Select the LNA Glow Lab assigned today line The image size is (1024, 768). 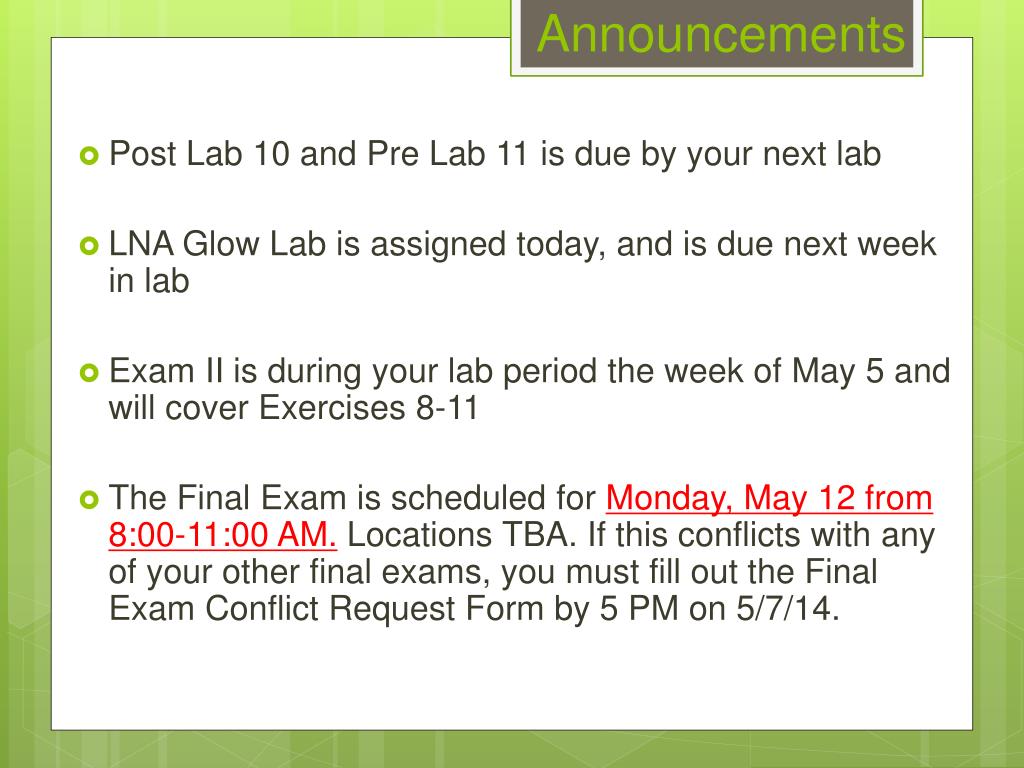coord(522,245)
